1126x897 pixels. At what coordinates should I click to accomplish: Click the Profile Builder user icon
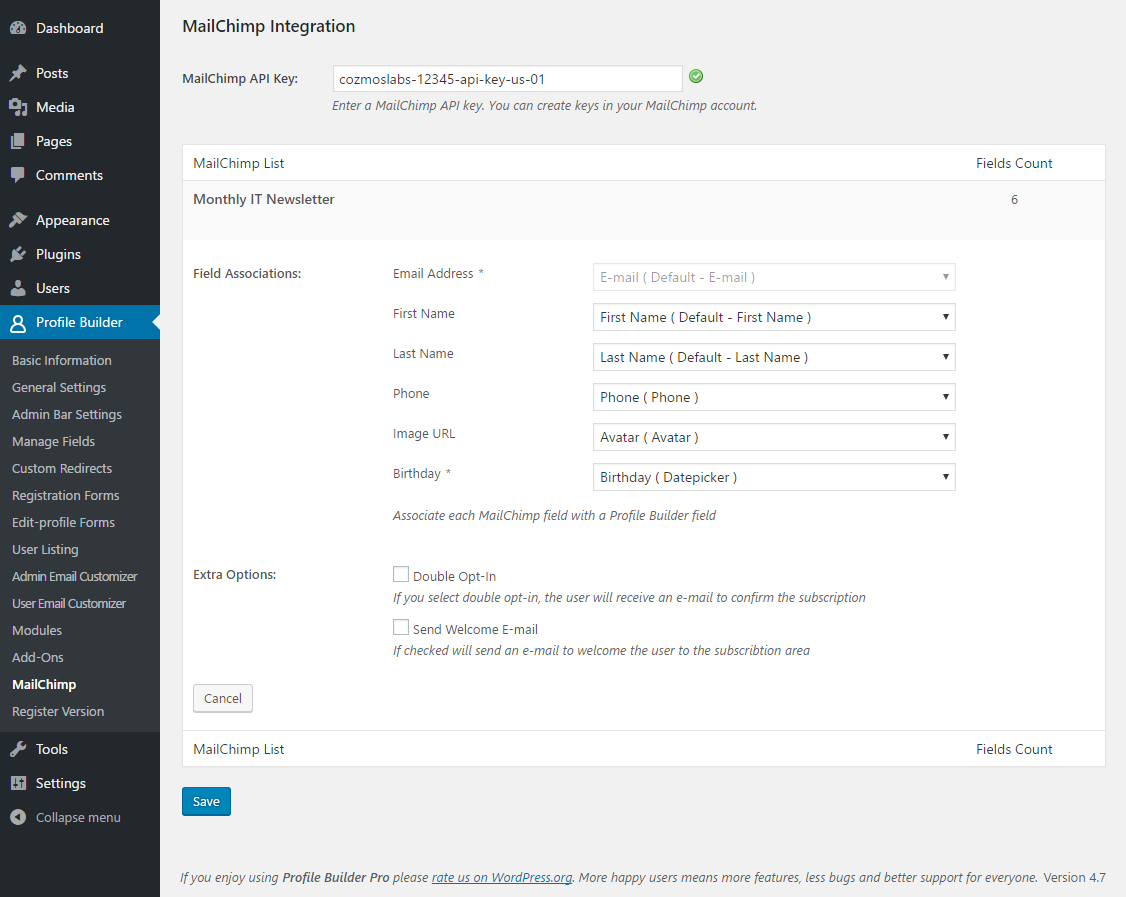(18, 322)
